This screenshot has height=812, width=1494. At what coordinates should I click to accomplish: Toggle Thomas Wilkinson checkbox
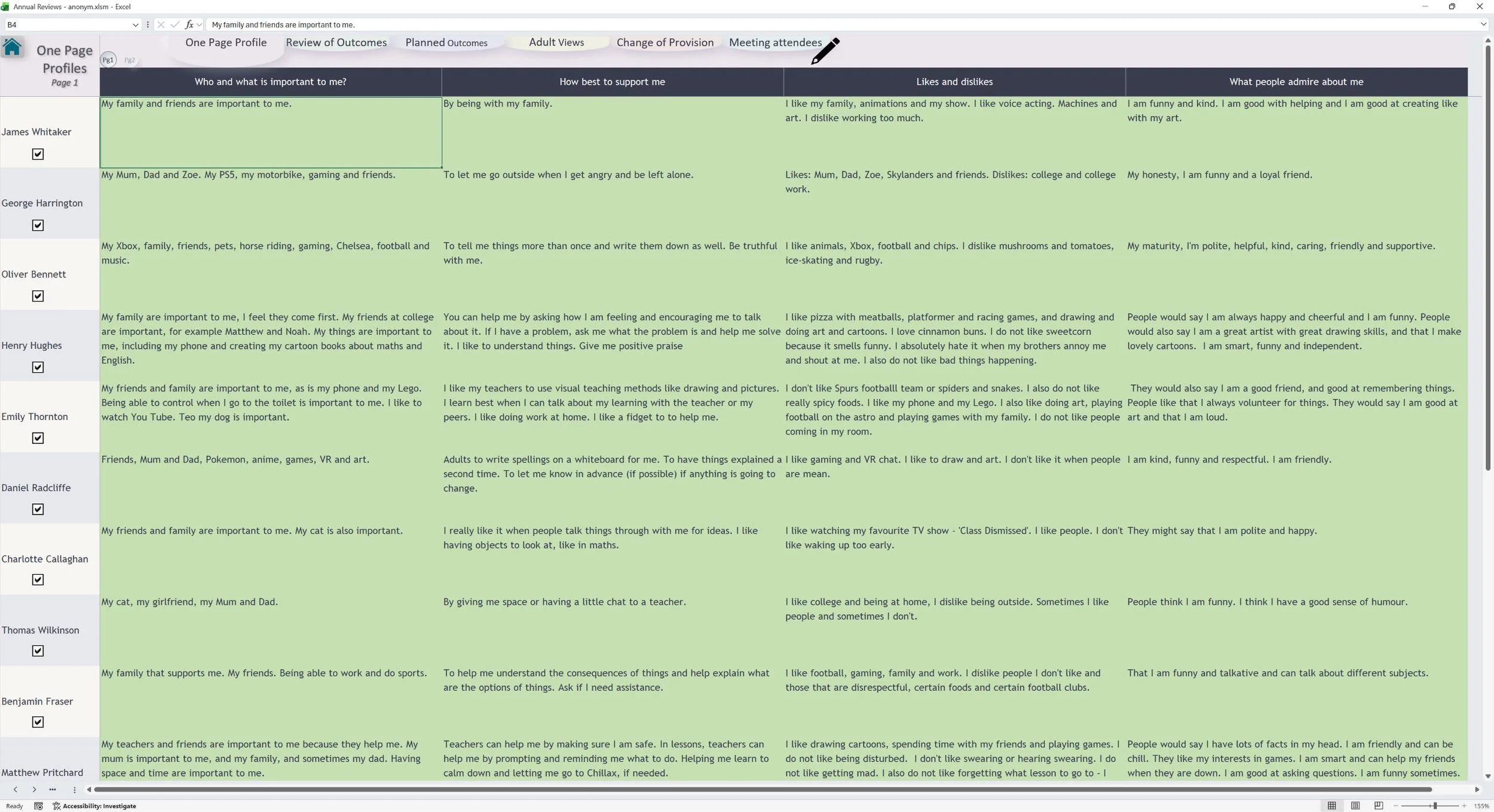(38, 651)
